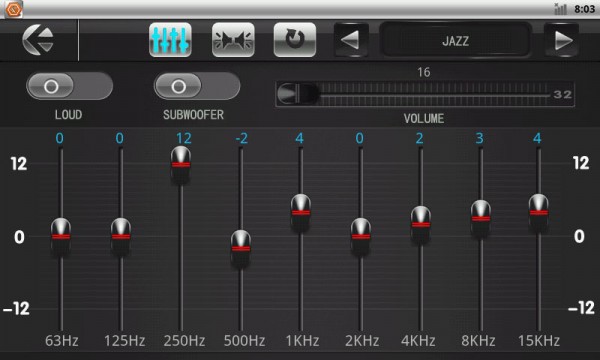
Task: Click the 500Hz band slider knob
Action: tap(241, 248)
